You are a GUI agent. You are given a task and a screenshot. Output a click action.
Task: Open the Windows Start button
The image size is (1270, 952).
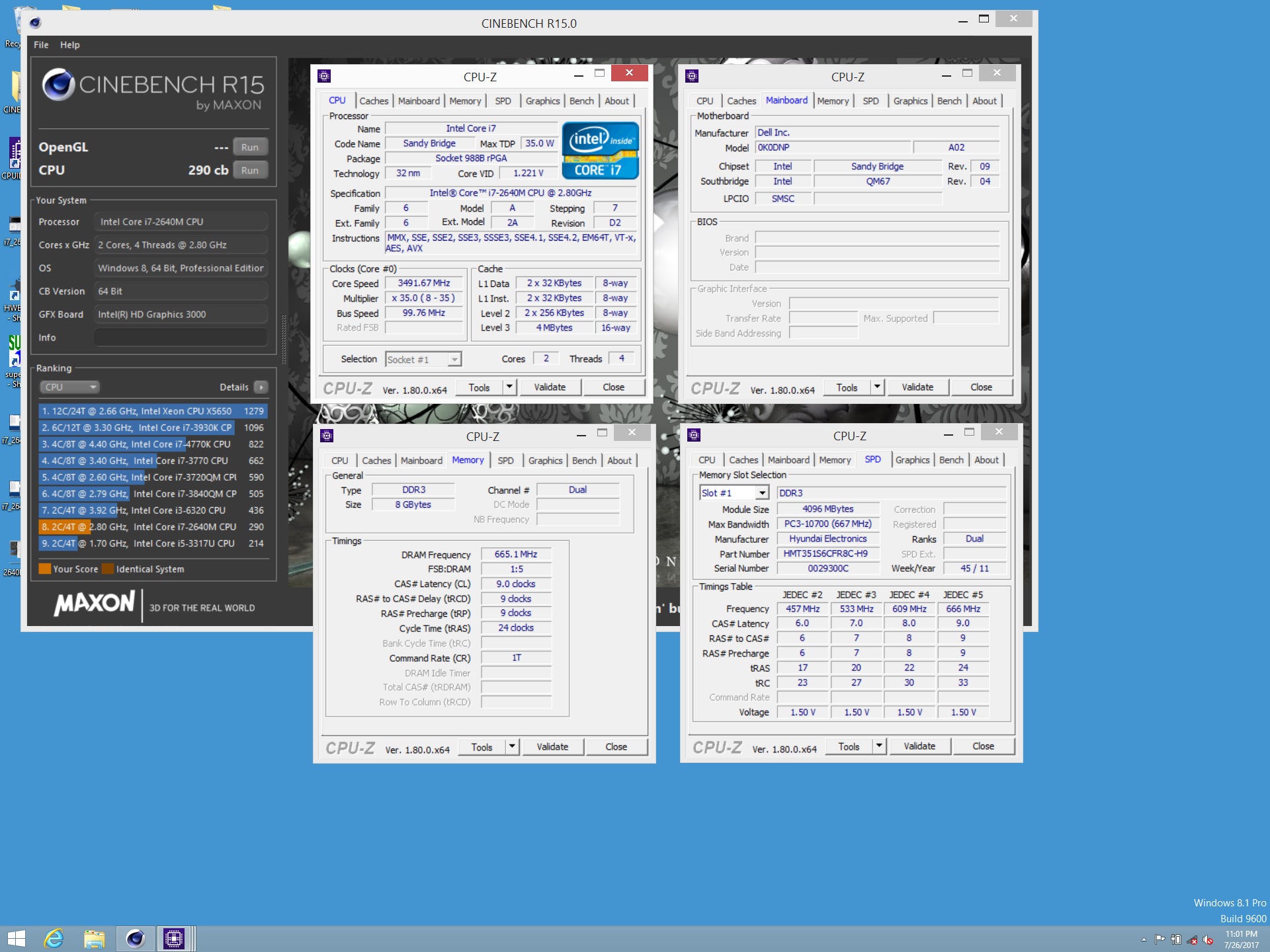pos(17,939)
